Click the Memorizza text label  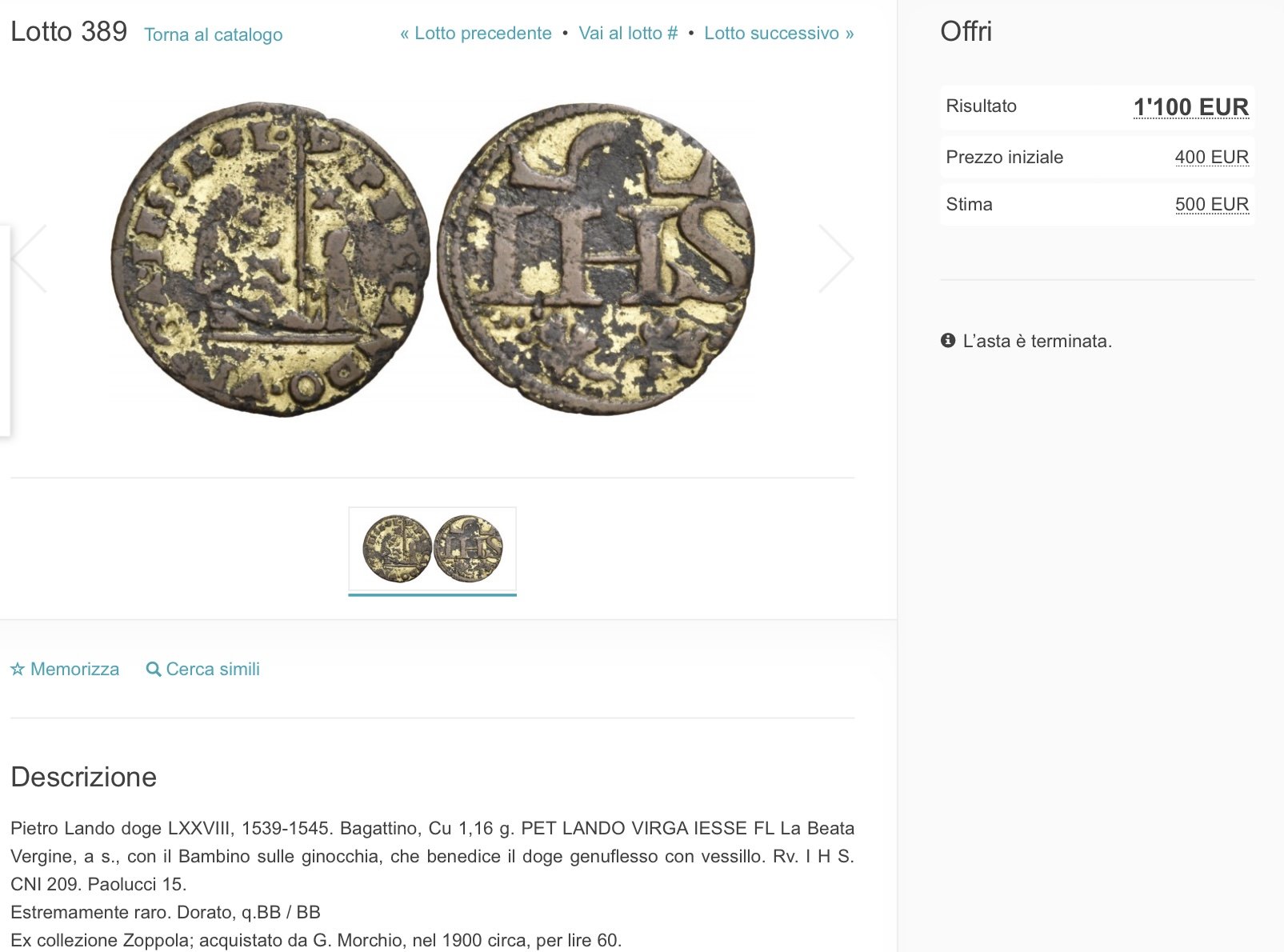click(x=74, y=669)
